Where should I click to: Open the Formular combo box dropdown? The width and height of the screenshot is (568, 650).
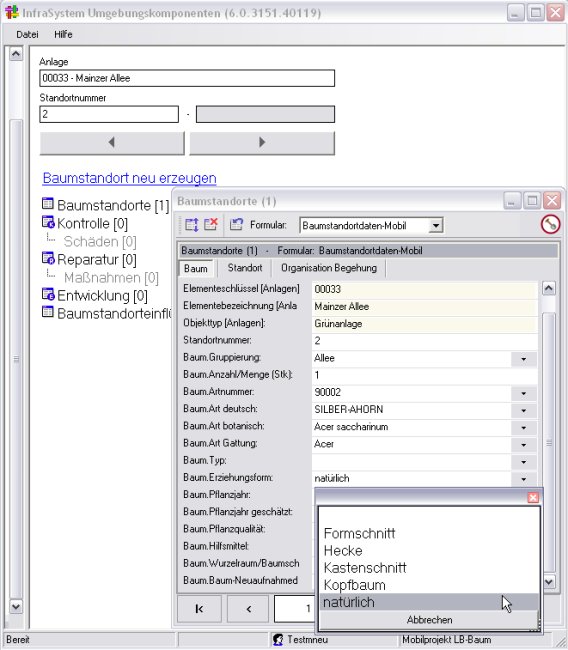[436, 226]
